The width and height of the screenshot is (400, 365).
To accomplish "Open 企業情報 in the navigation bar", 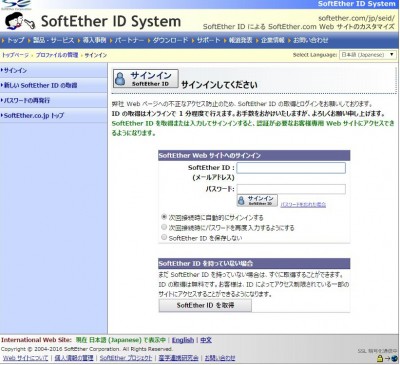I will click(x=273, y=40).
